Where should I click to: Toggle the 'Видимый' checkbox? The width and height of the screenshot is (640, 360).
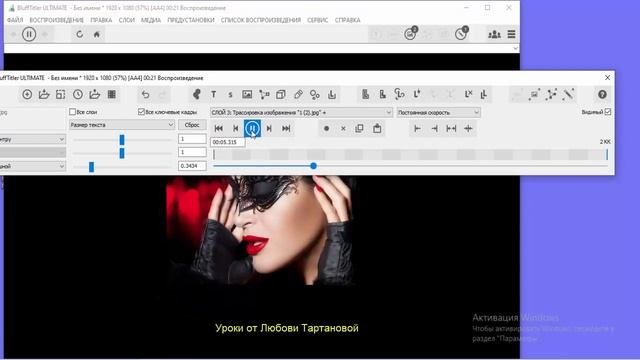(x=608, y=112)
